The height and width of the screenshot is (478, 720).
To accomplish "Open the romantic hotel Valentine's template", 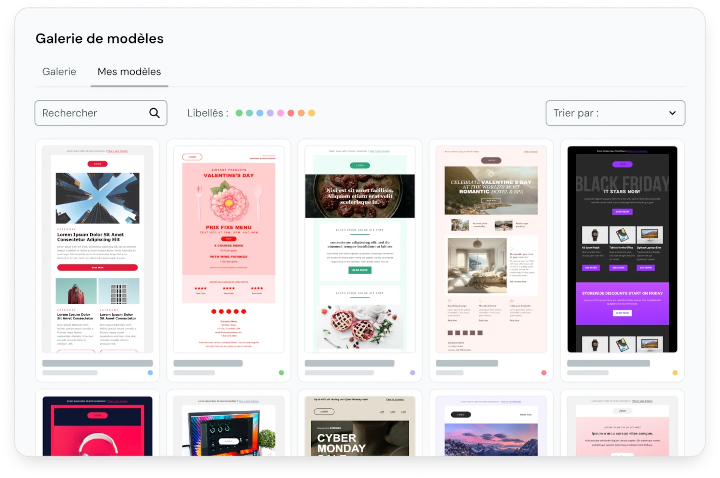I will pos(491,250).
